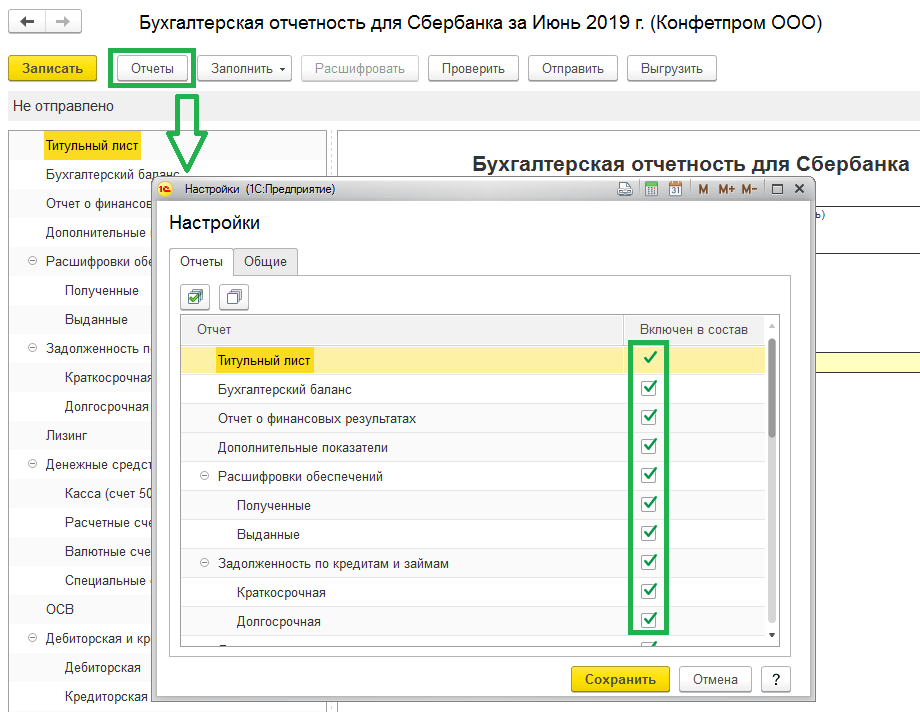Open the Заполнить dropdown button
Viewport: 920px width, 712px height.
pos(243,69)
